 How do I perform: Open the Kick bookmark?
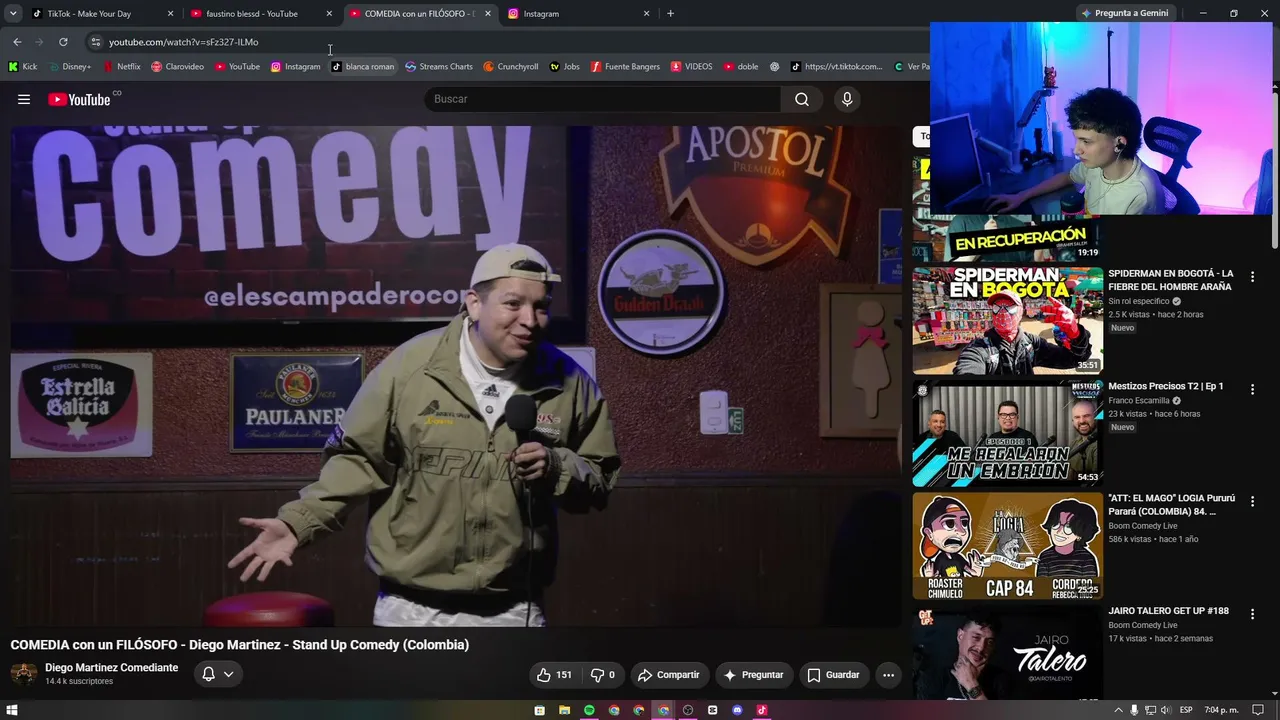tap(23, 67)
